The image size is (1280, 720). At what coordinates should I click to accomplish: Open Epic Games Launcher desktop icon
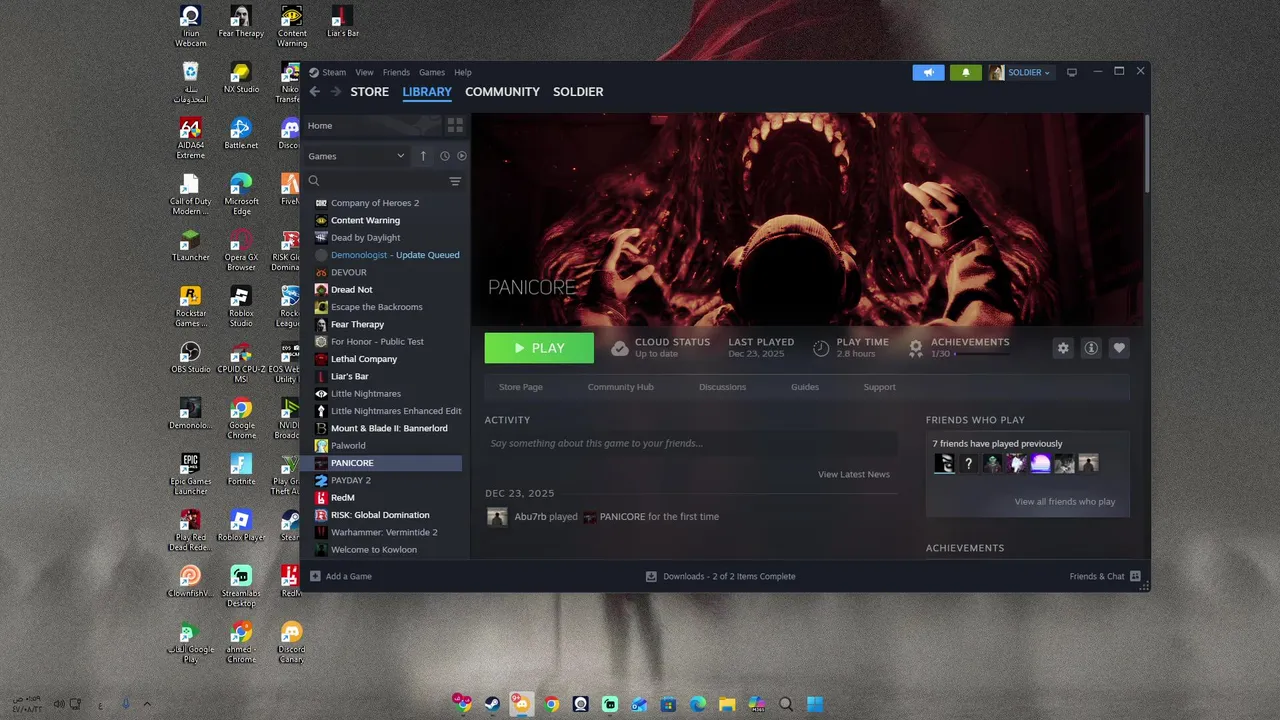[x=190, y=473]
